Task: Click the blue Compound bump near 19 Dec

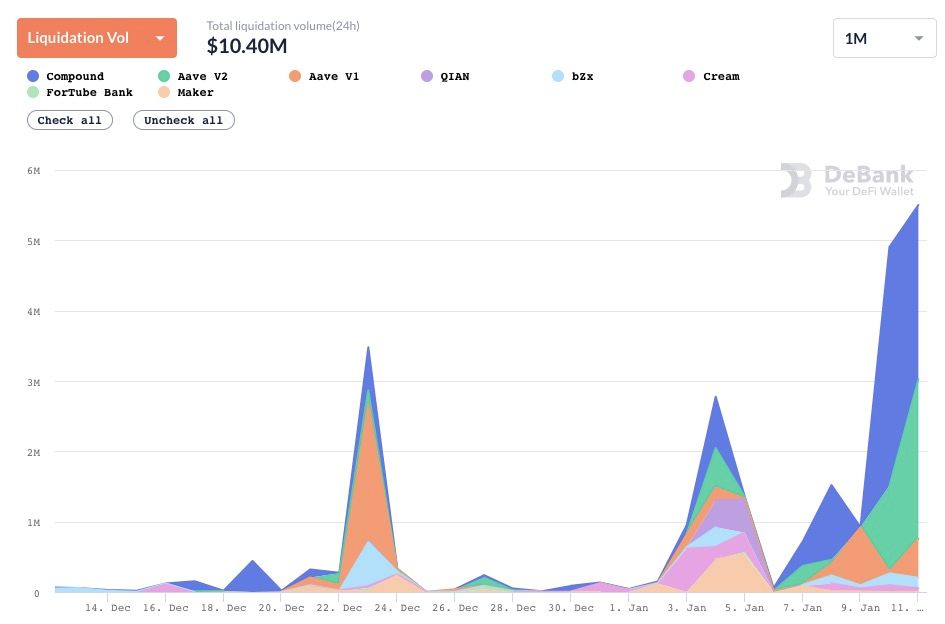Action: [252, 578]
